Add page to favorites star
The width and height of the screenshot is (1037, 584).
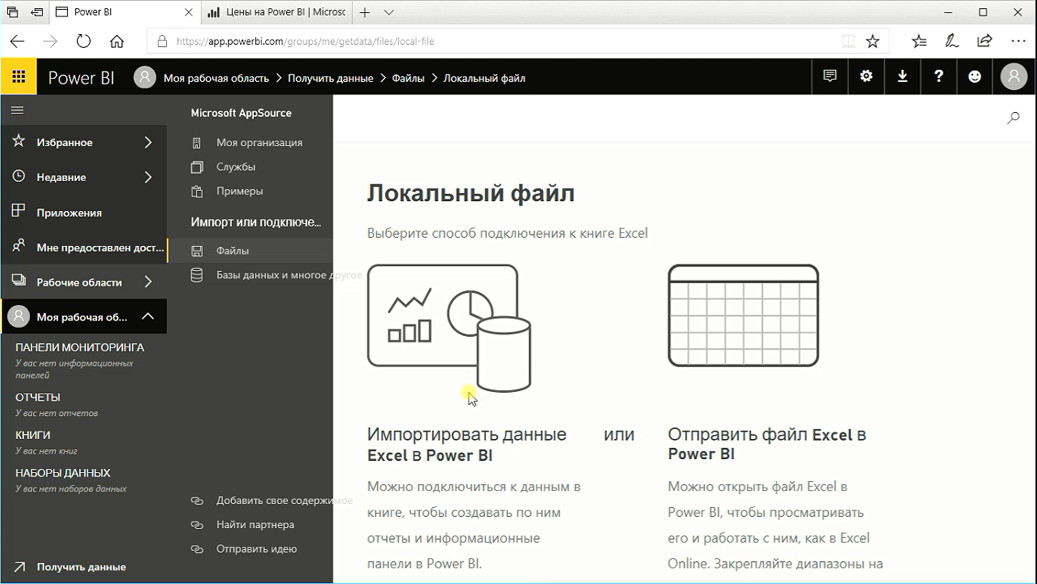click(x=873, y=41)
